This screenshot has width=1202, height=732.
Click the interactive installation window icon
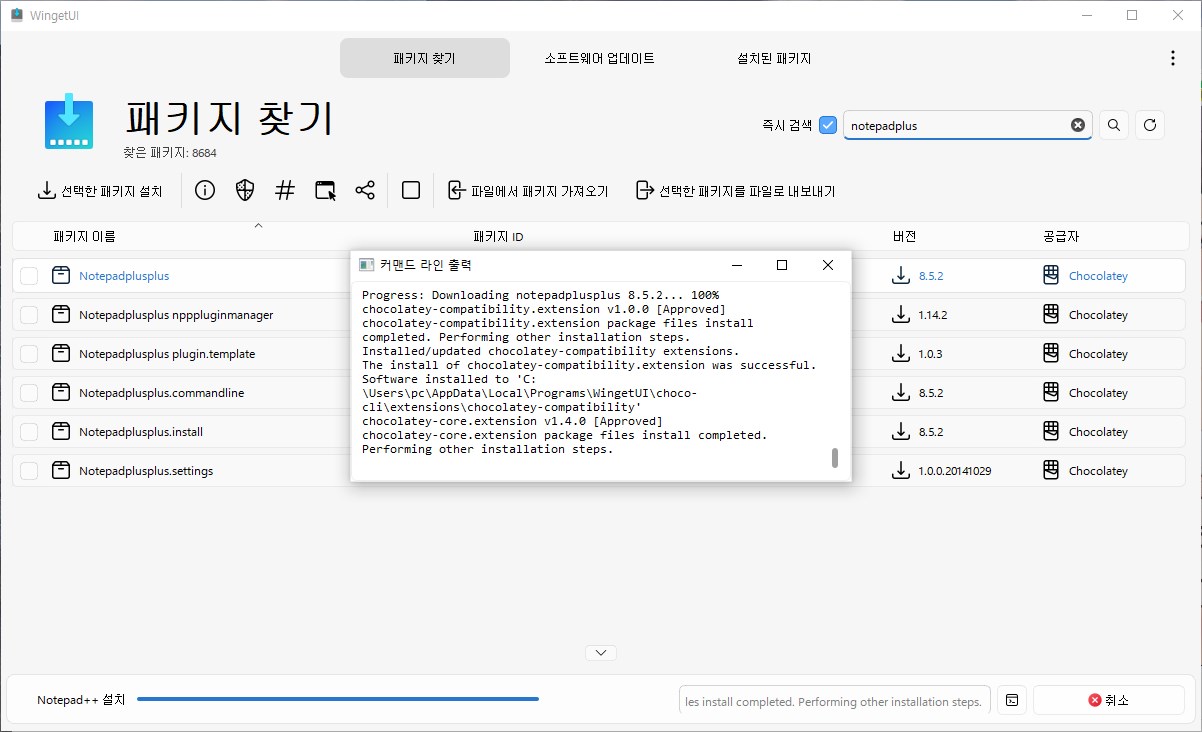(325, 190)
